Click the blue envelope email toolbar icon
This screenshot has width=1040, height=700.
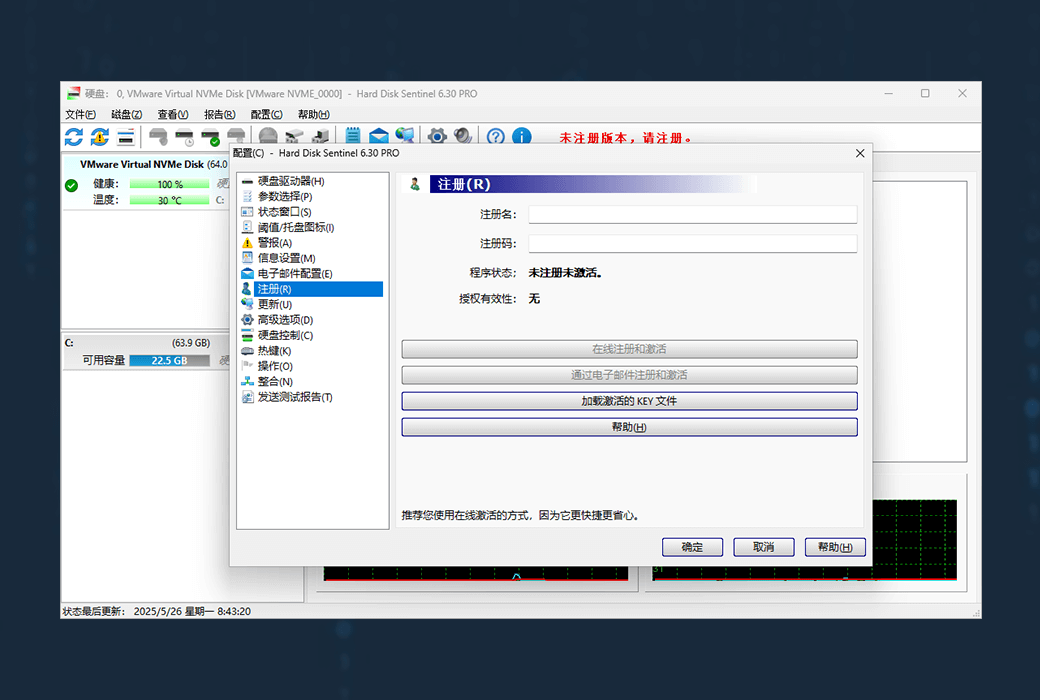pyautogui.click(x=379, y=136)
